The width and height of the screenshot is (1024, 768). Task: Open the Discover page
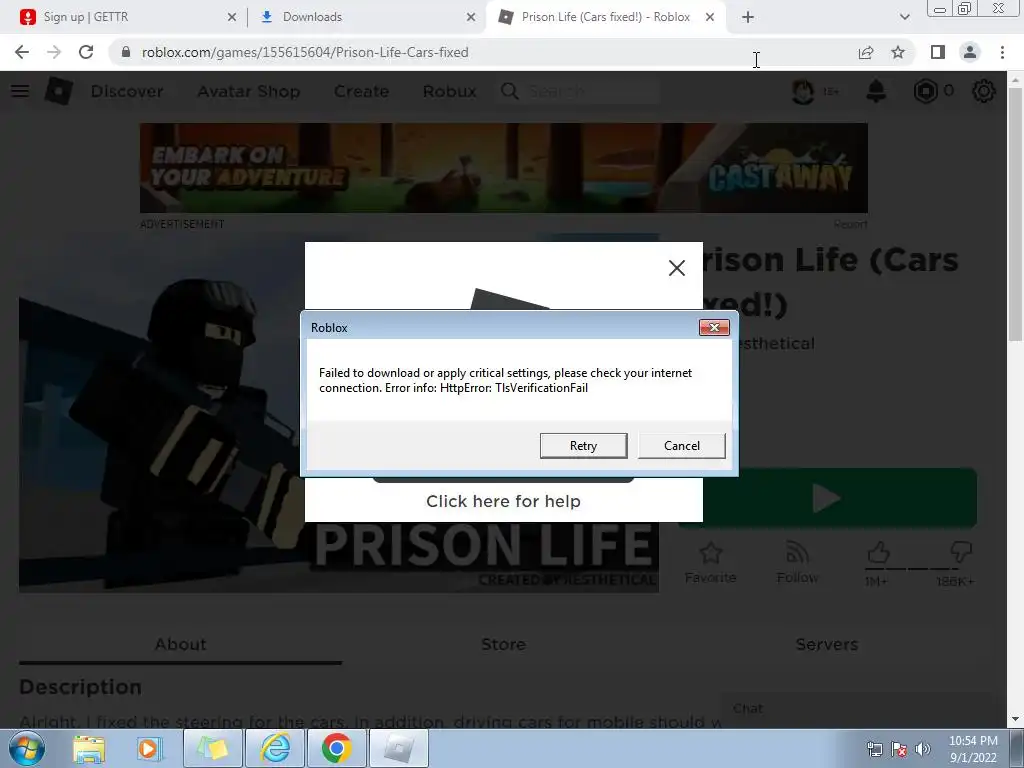coord(127,91)
